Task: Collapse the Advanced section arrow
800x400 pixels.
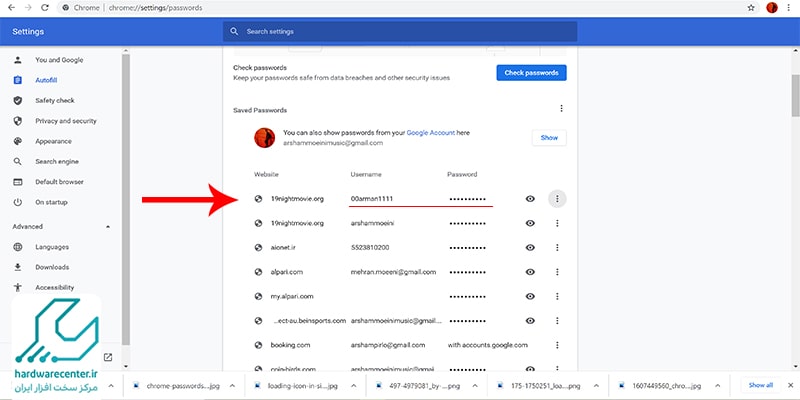Action: [108, 227]
